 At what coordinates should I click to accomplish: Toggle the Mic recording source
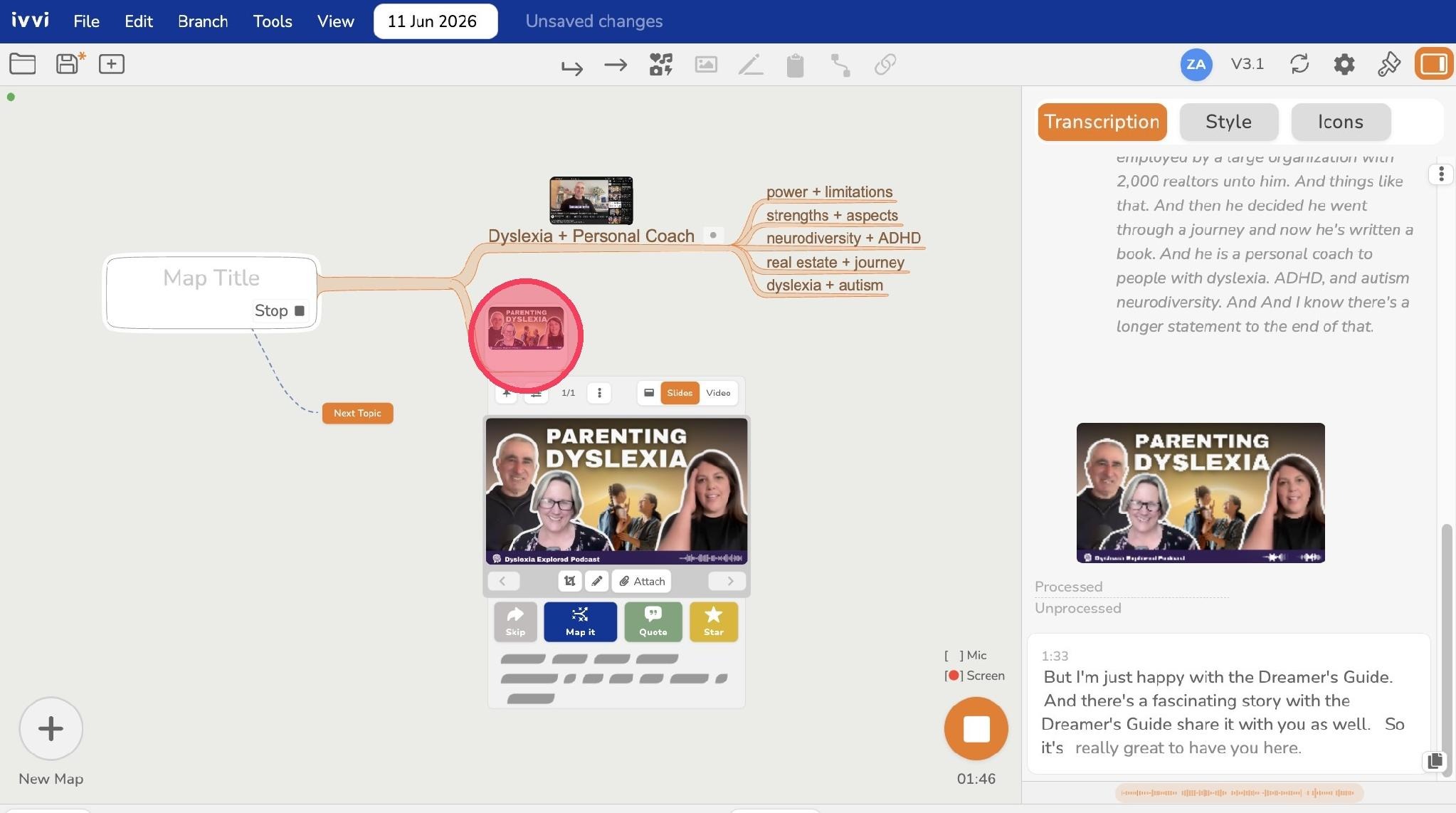coord(965,655)
